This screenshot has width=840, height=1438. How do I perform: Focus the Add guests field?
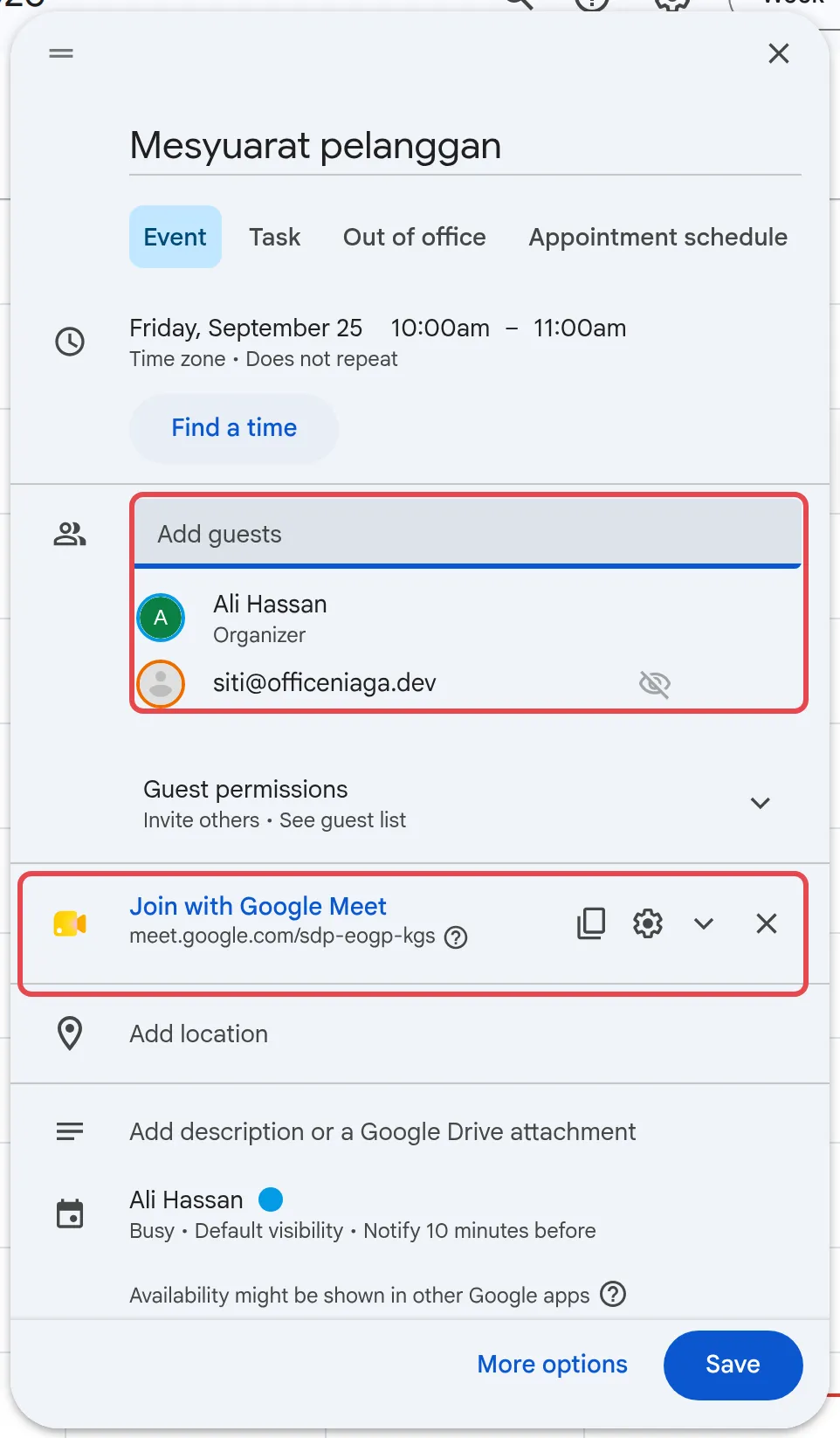(x=468, y=534)
